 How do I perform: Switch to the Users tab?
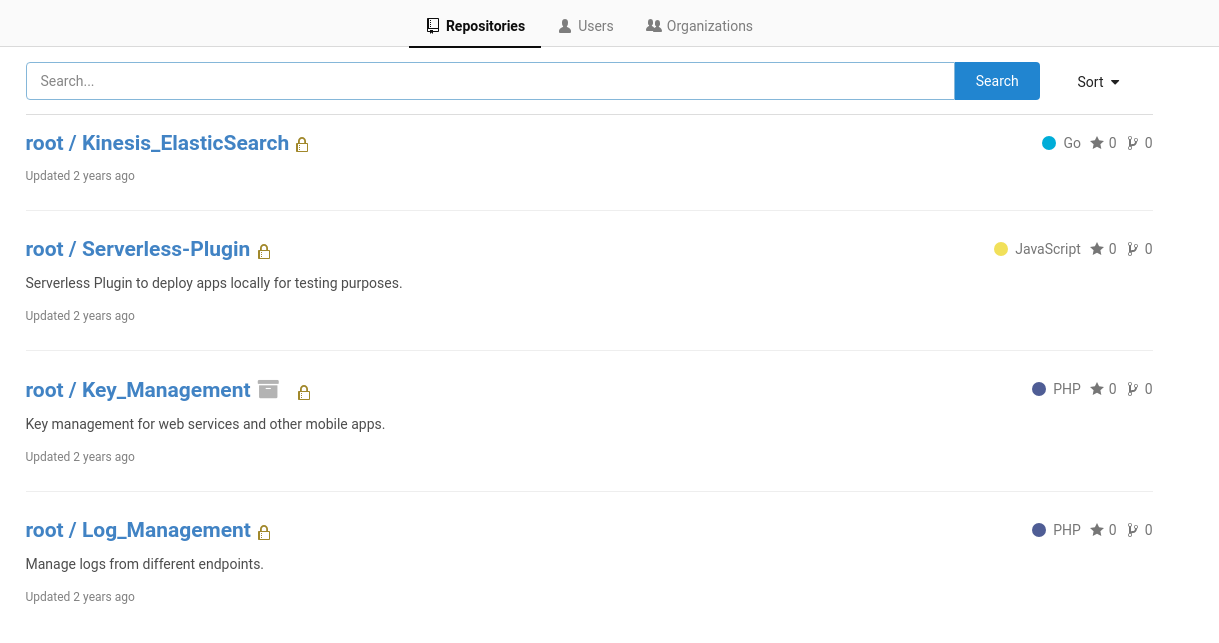(586, 26)
